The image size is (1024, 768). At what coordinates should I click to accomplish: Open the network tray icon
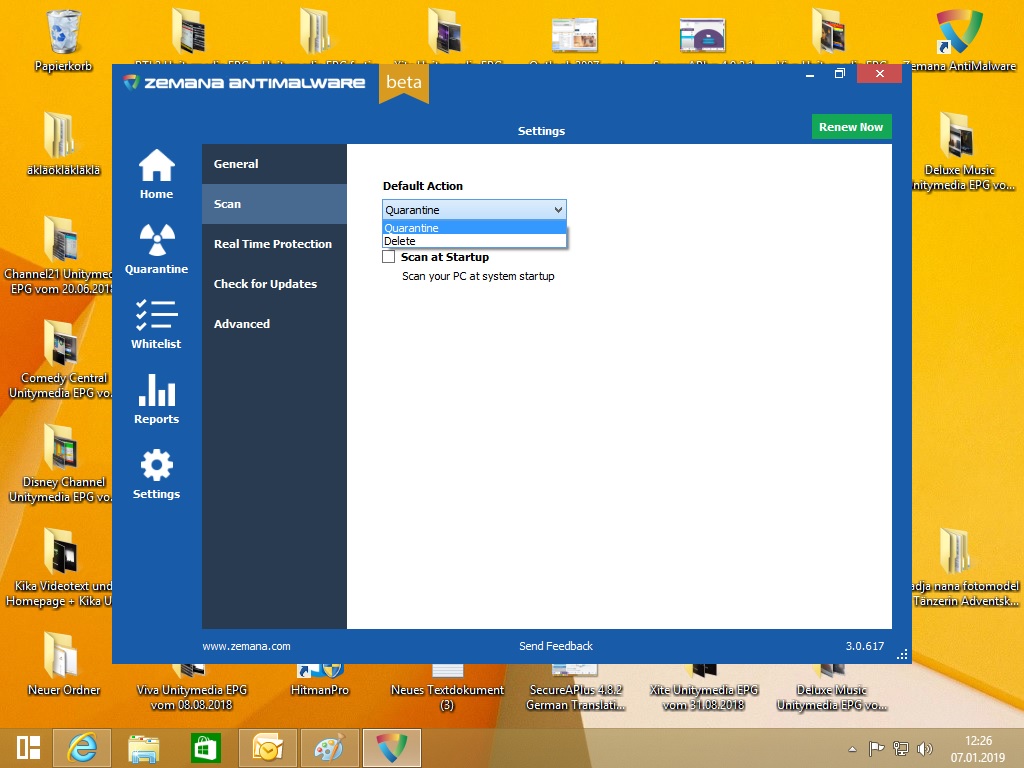(901, 748)
